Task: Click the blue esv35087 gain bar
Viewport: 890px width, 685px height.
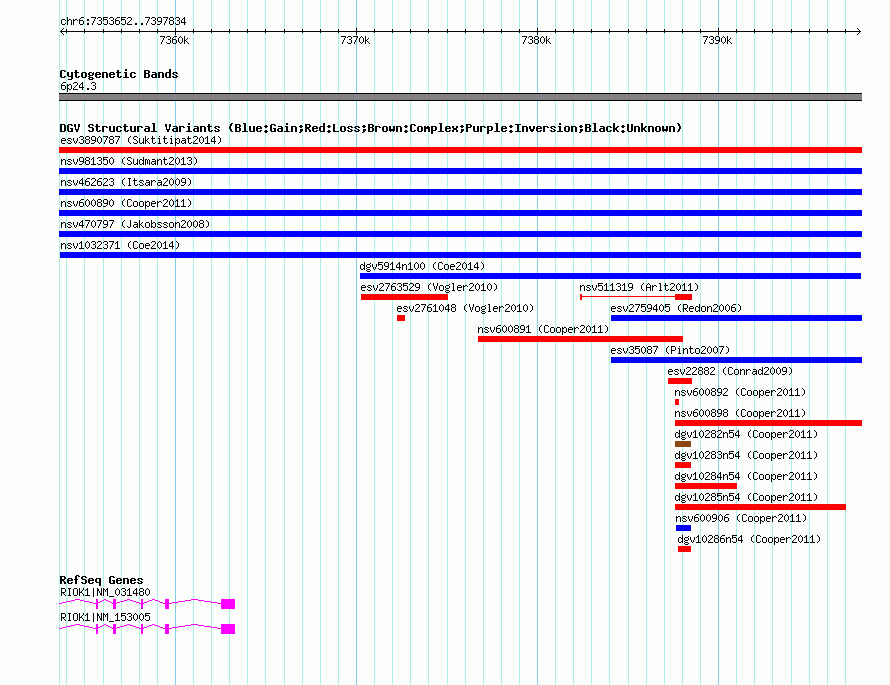Action: pyautogui.click(x=736, y=360)
